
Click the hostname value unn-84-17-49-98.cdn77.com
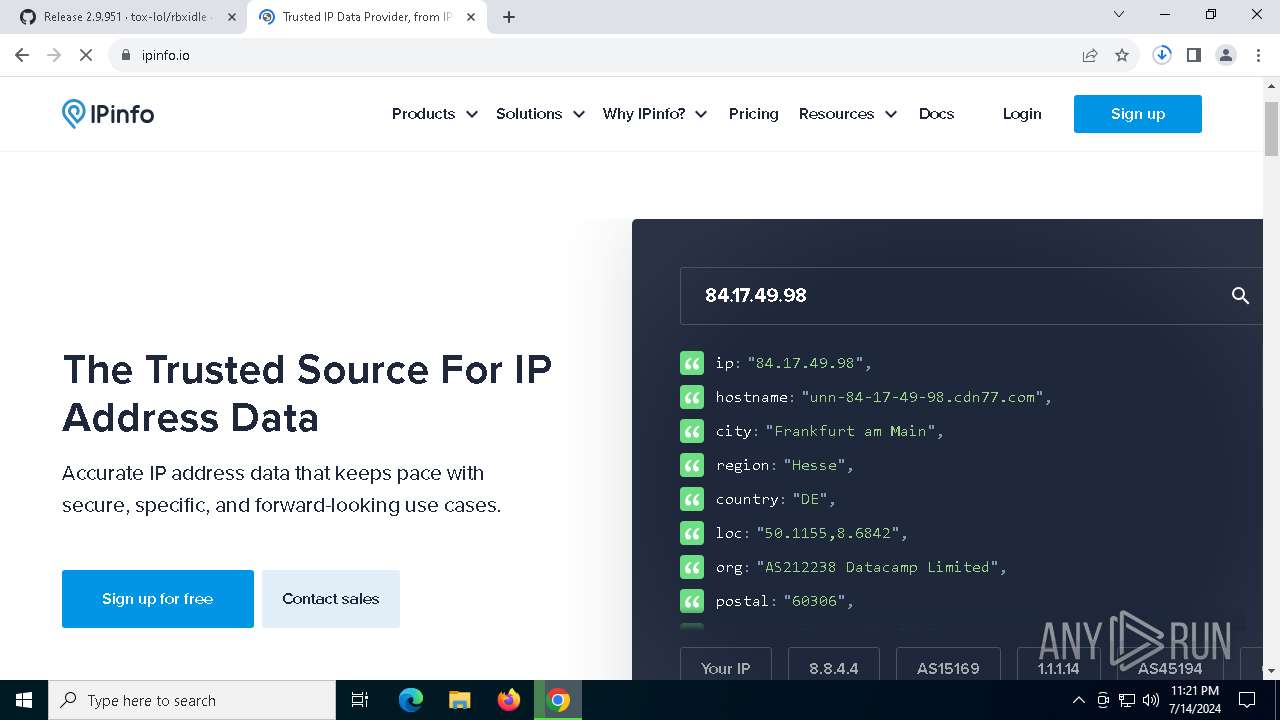pos(923,397)
